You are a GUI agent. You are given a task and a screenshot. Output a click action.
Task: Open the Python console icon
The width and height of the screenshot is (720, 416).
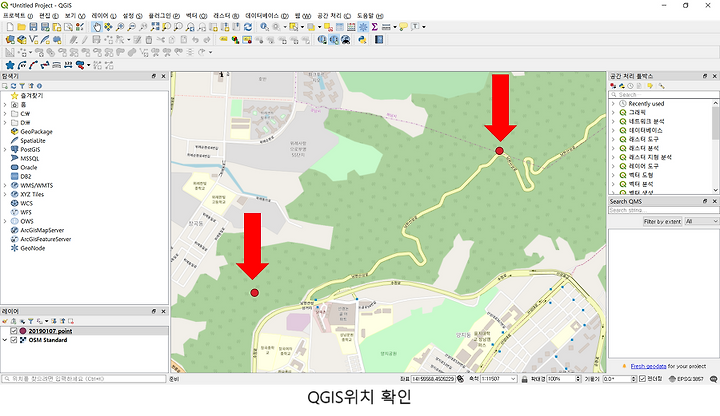coord(362,40)
